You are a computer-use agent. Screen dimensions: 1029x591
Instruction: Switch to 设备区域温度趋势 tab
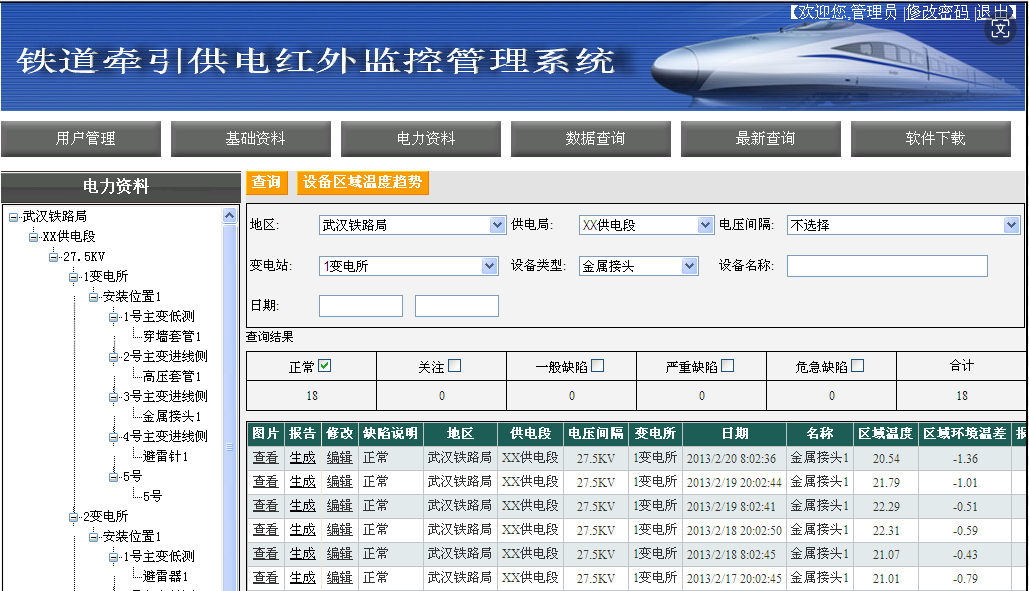(x=362, y=182)
